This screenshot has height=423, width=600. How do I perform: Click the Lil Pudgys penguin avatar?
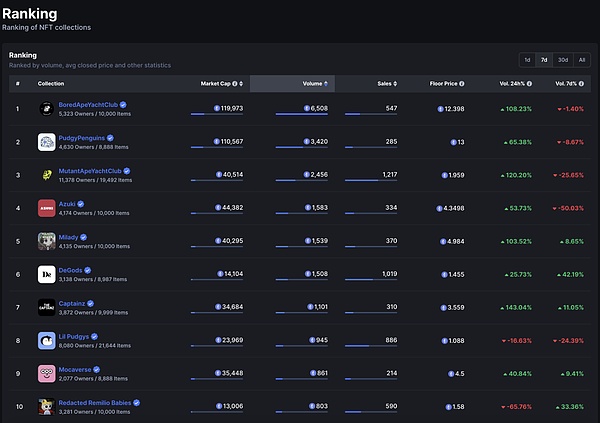click(46, 340)
